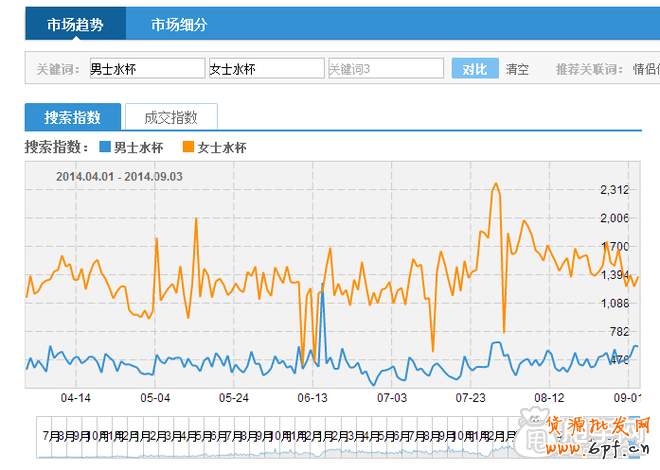Click the 清空 clear link
This screenshot has width=660, height=470.
517,69
